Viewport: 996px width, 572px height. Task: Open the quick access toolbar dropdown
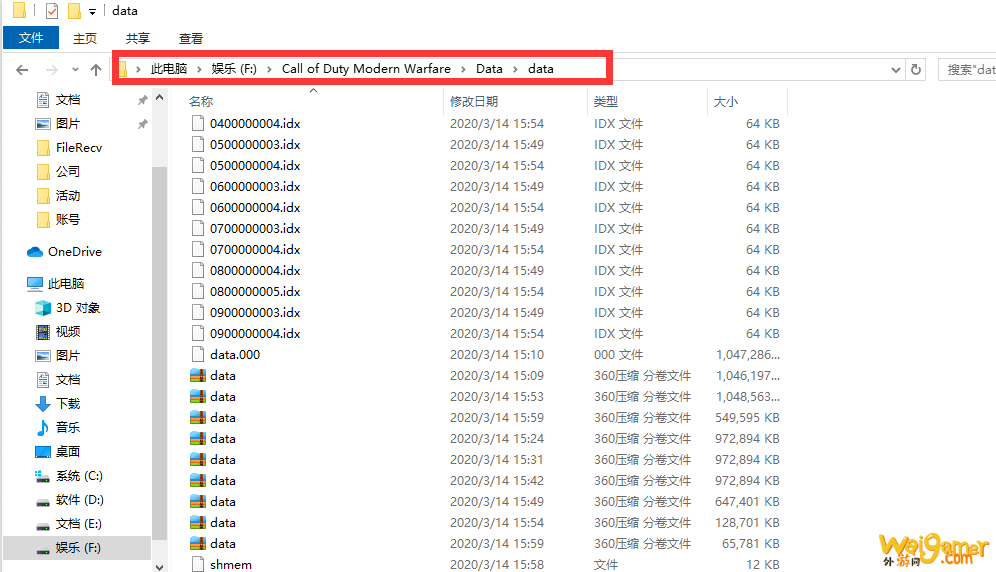(x=92, y=11)
